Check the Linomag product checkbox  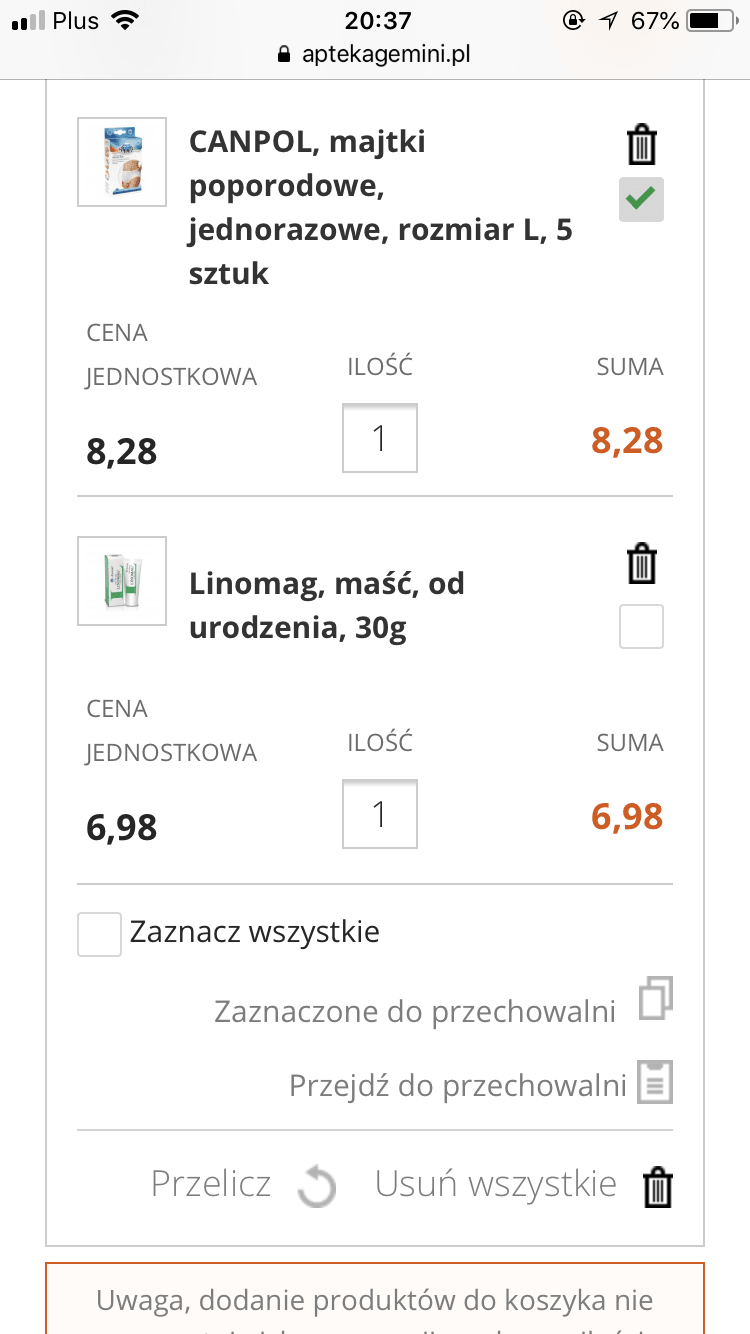coord(641,627)
